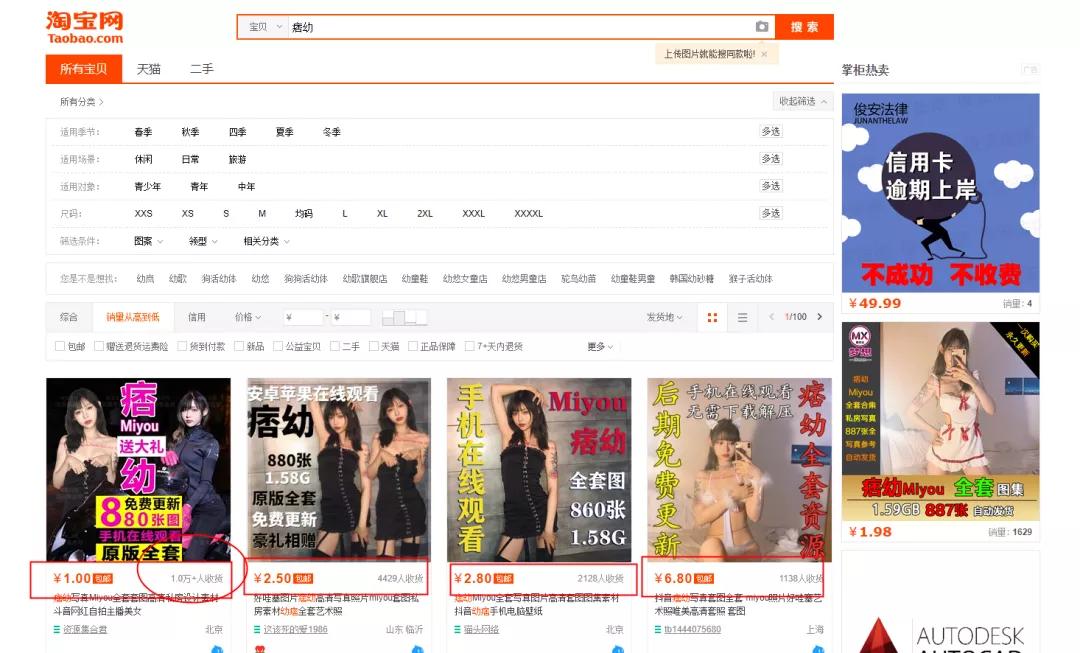The width and height of the screenshot is (1080, 653).
Task: Click 多选 in the 适用对象 row
Action: click(x=771, y=185)
